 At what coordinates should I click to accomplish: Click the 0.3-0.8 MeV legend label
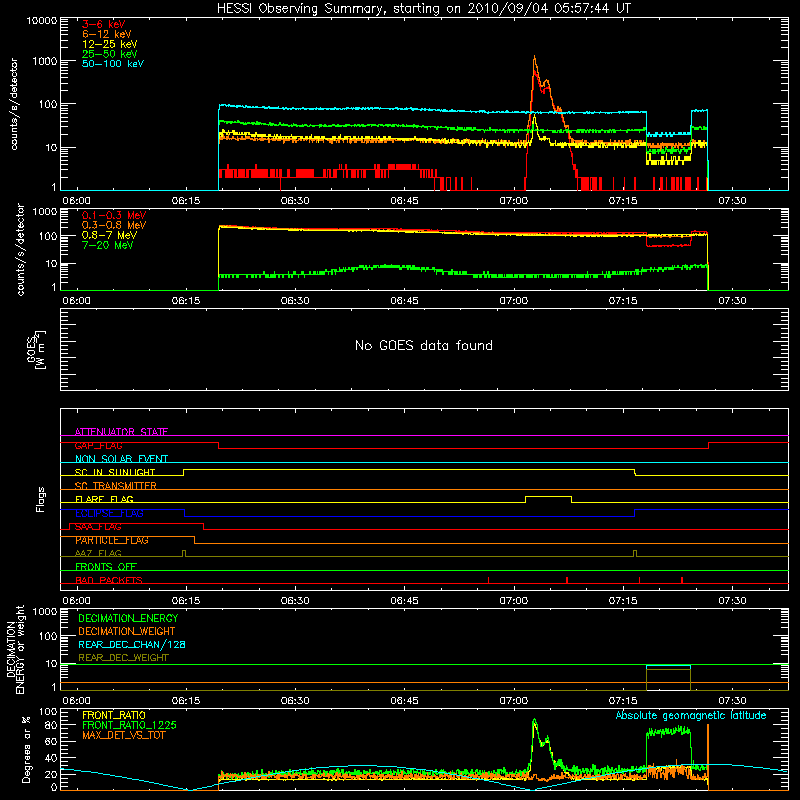114,225
